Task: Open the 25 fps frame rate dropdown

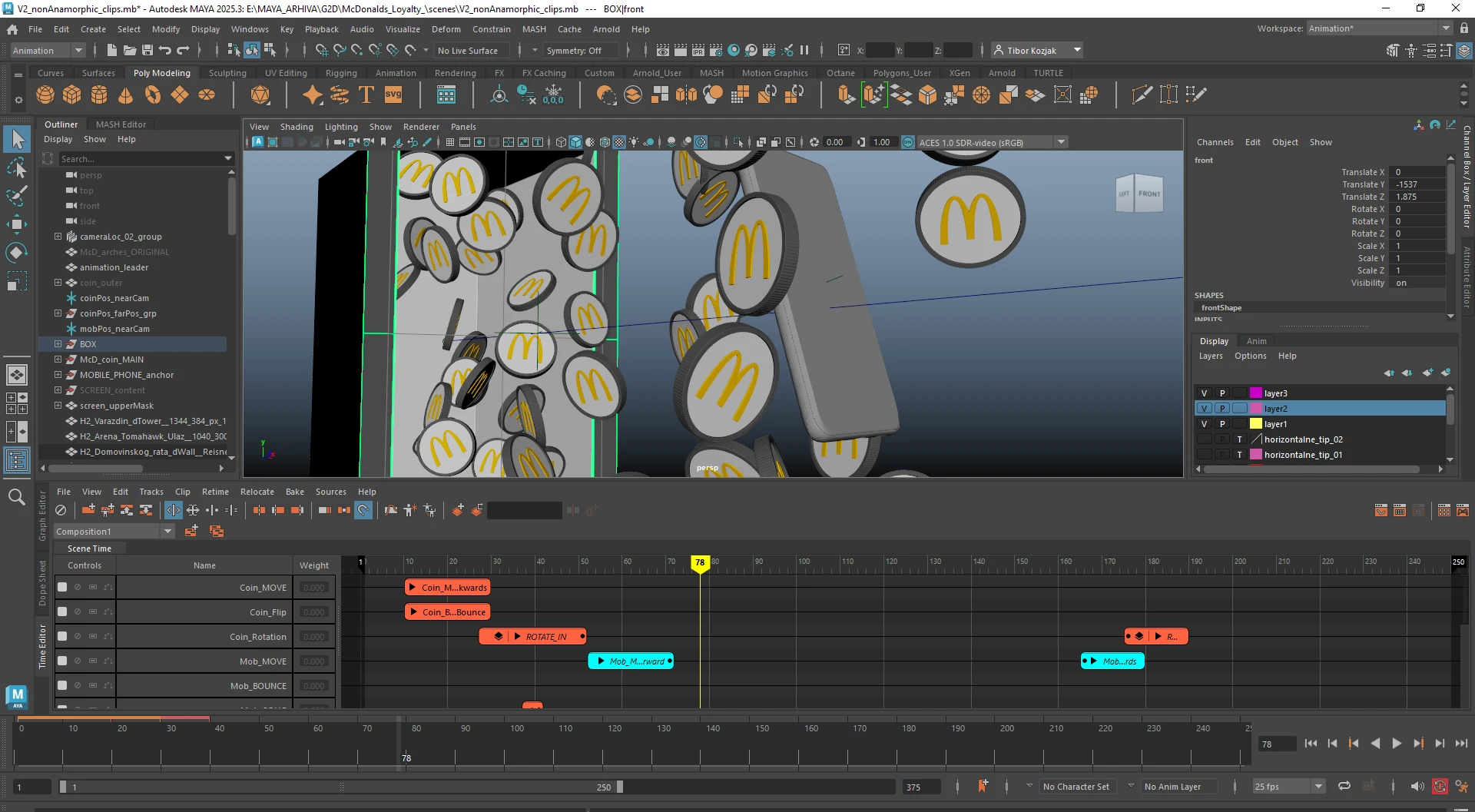Action: point(1289,787)
